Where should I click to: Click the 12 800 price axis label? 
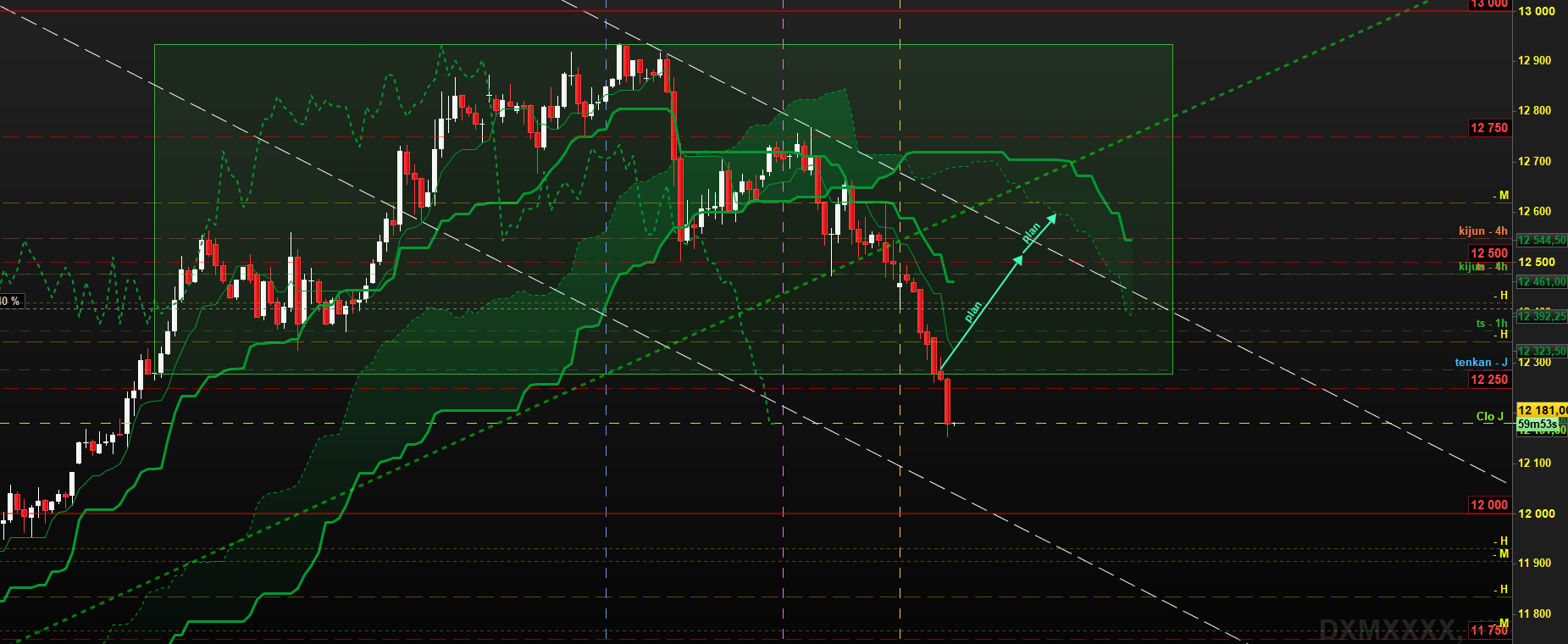click(x=1535, y=110)
